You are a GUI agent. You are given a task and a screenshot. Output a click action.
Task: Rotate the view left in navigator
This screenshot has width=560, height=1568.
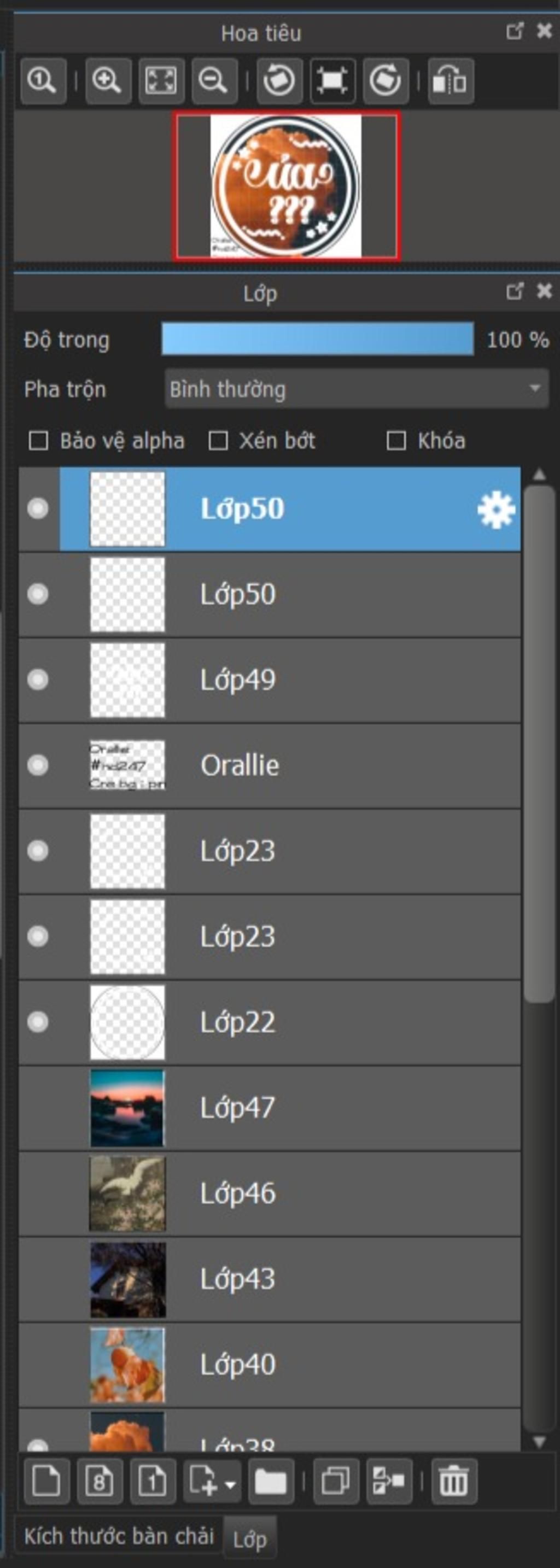279,81
